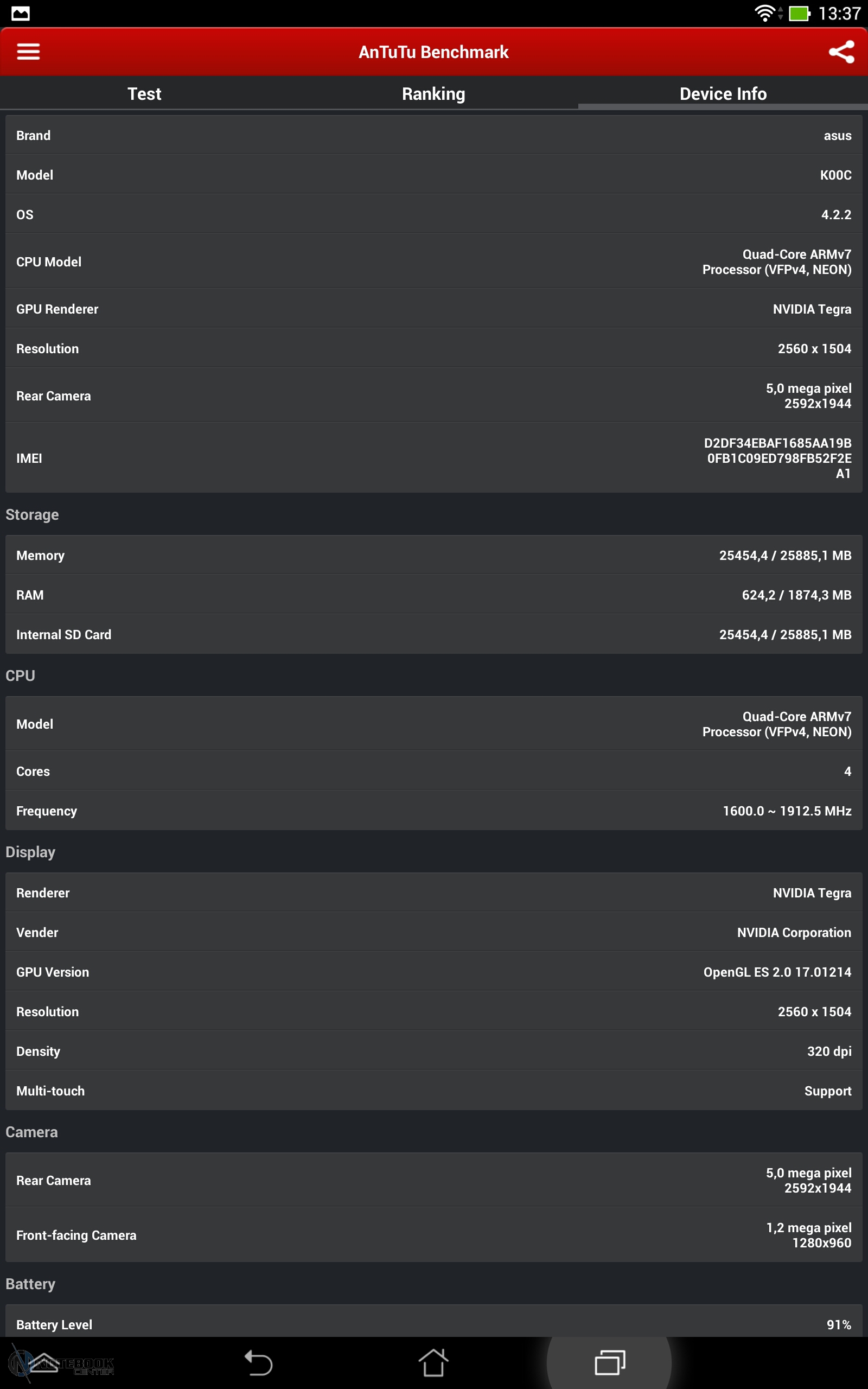Screen dimensions: 868x1389
Task: Tap the clock in status bar
Action: coord(839,13)
